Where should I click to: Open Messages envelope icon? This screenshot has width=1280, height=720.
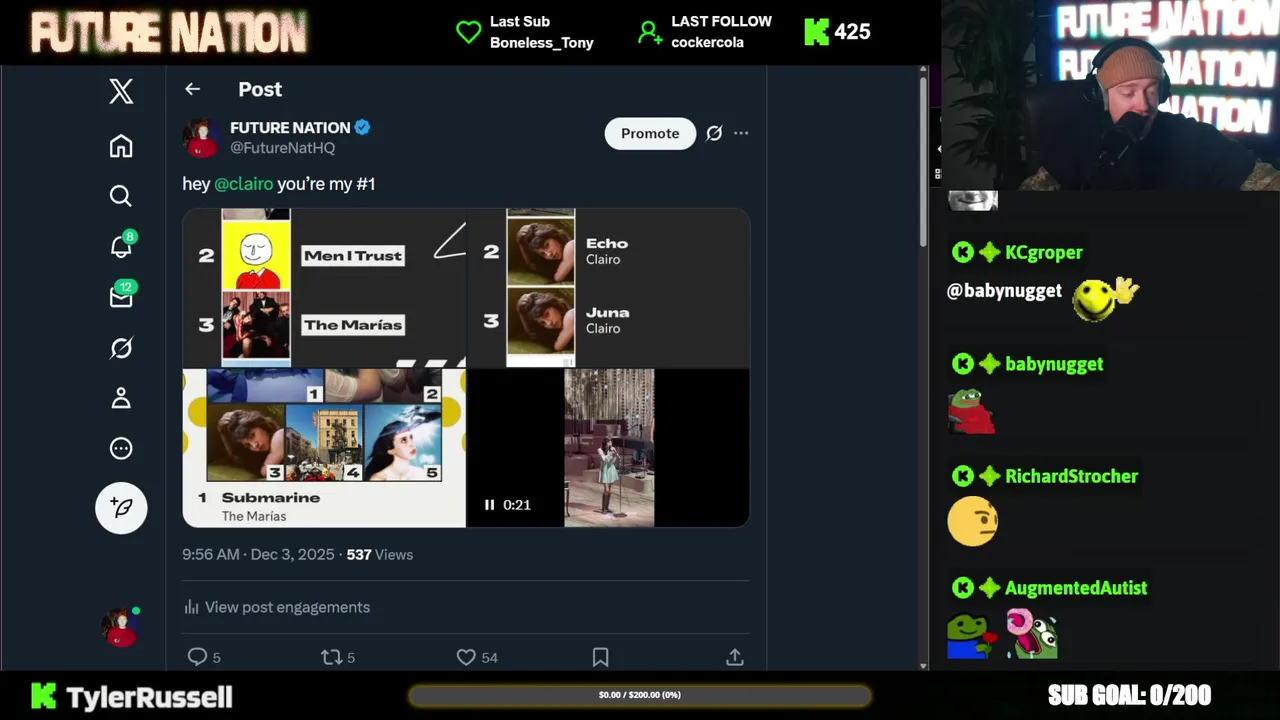point(121,296)
